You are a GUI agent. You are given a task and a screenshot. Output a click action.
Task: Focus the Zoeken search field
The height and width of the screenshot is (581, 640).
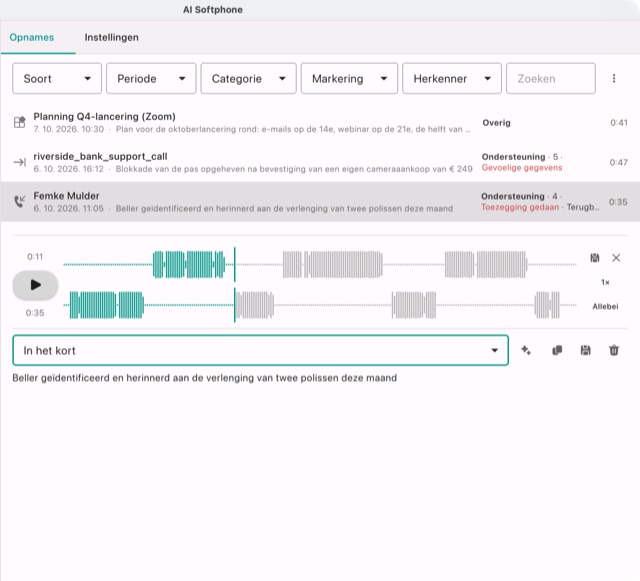[x=551, y=78]
